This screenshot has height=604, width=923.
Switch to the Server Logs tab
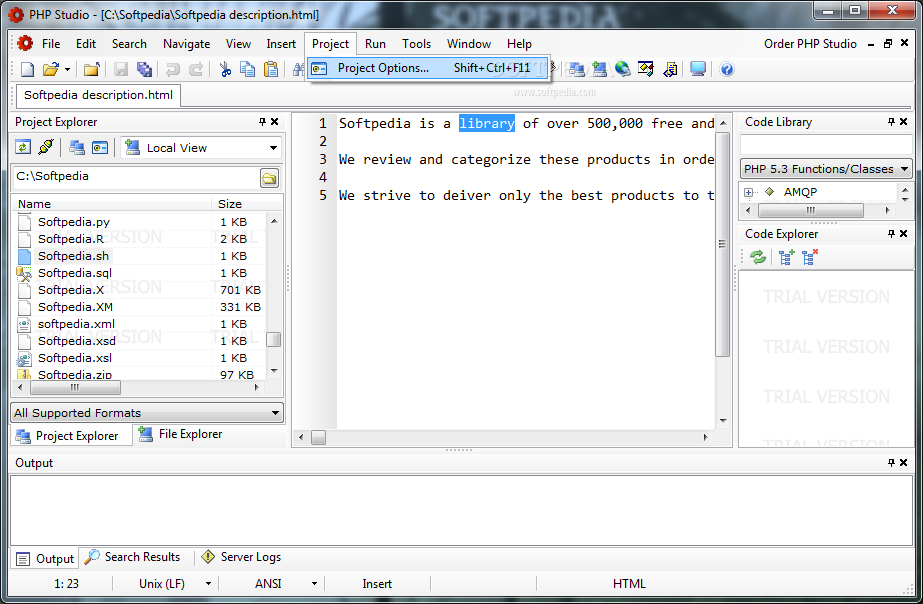pyautogui.click(x=241, y=557)
